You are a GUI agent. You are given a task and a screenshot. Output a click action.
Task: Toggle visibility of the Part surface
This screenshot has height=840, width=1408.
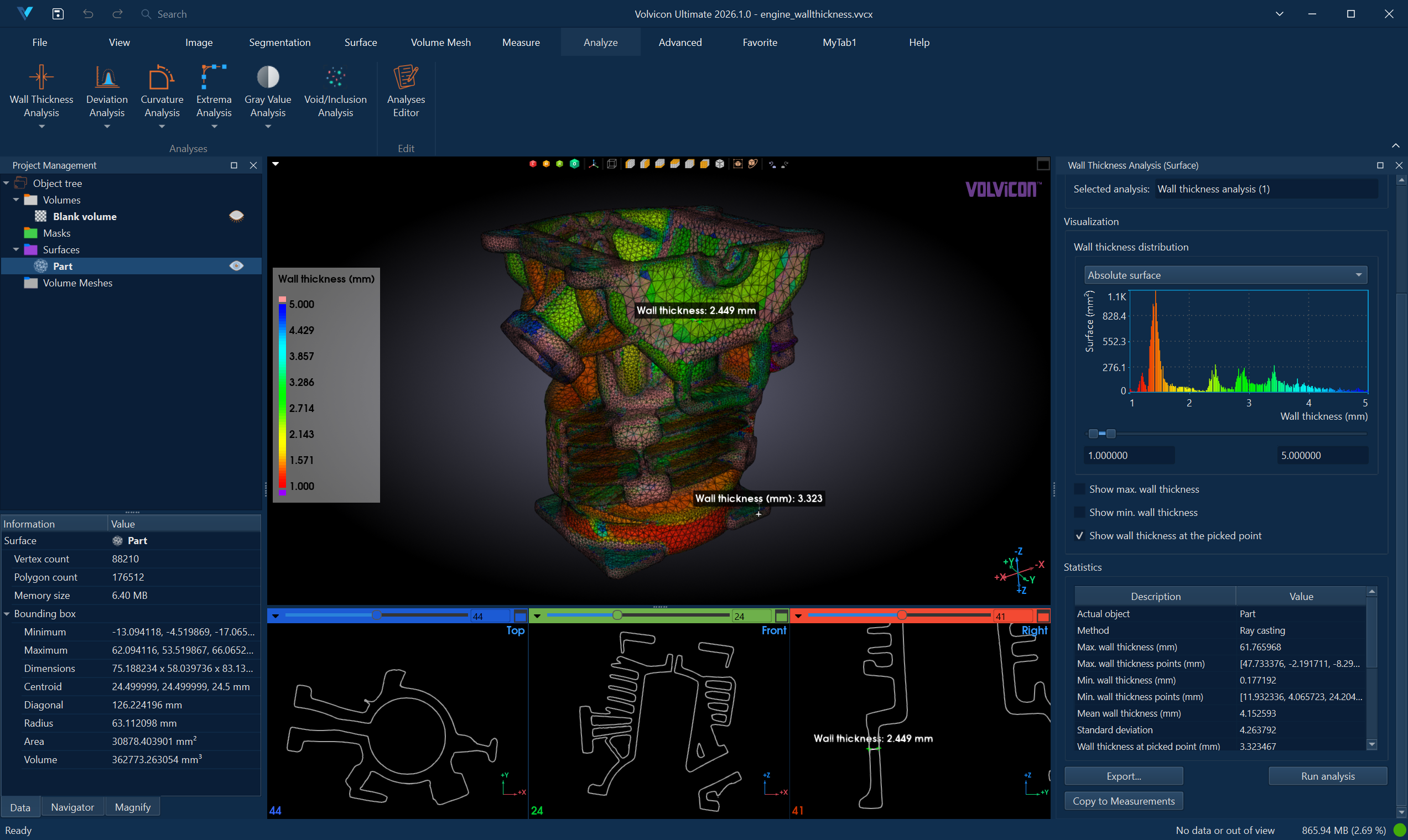pos(236,265)
